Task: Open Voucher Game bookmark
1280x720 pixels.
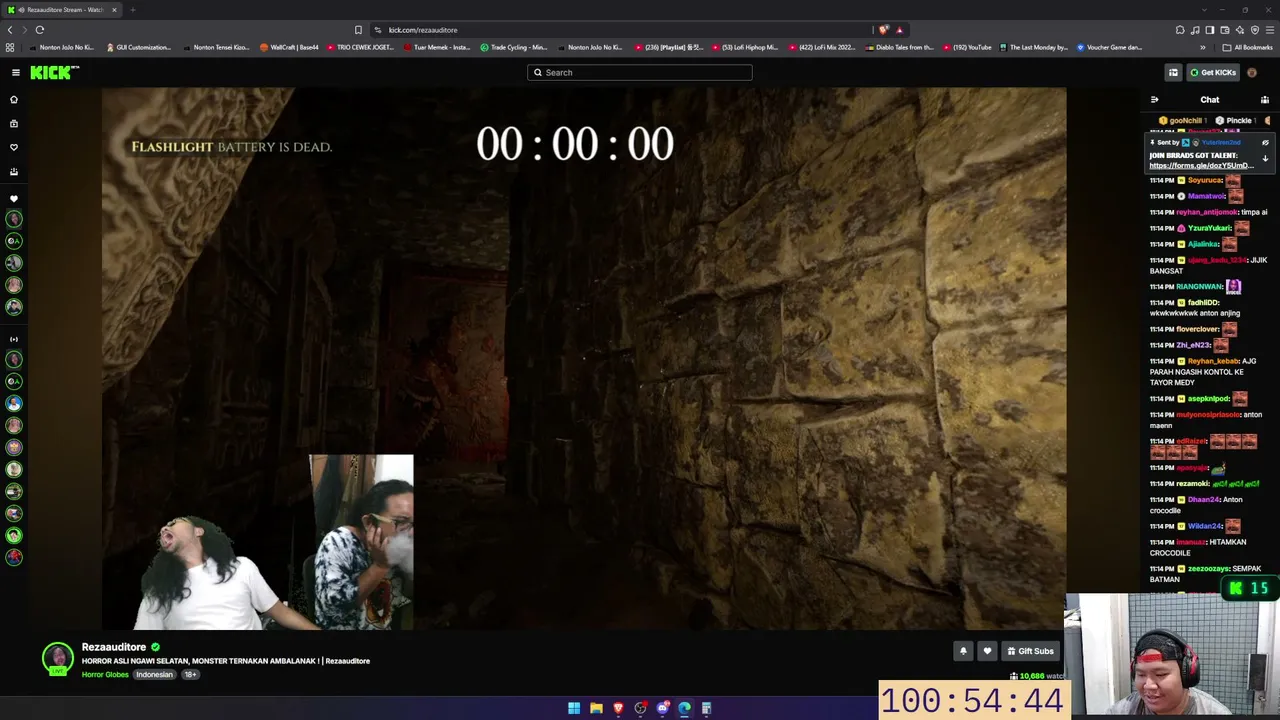Action: pos(1109,47)
